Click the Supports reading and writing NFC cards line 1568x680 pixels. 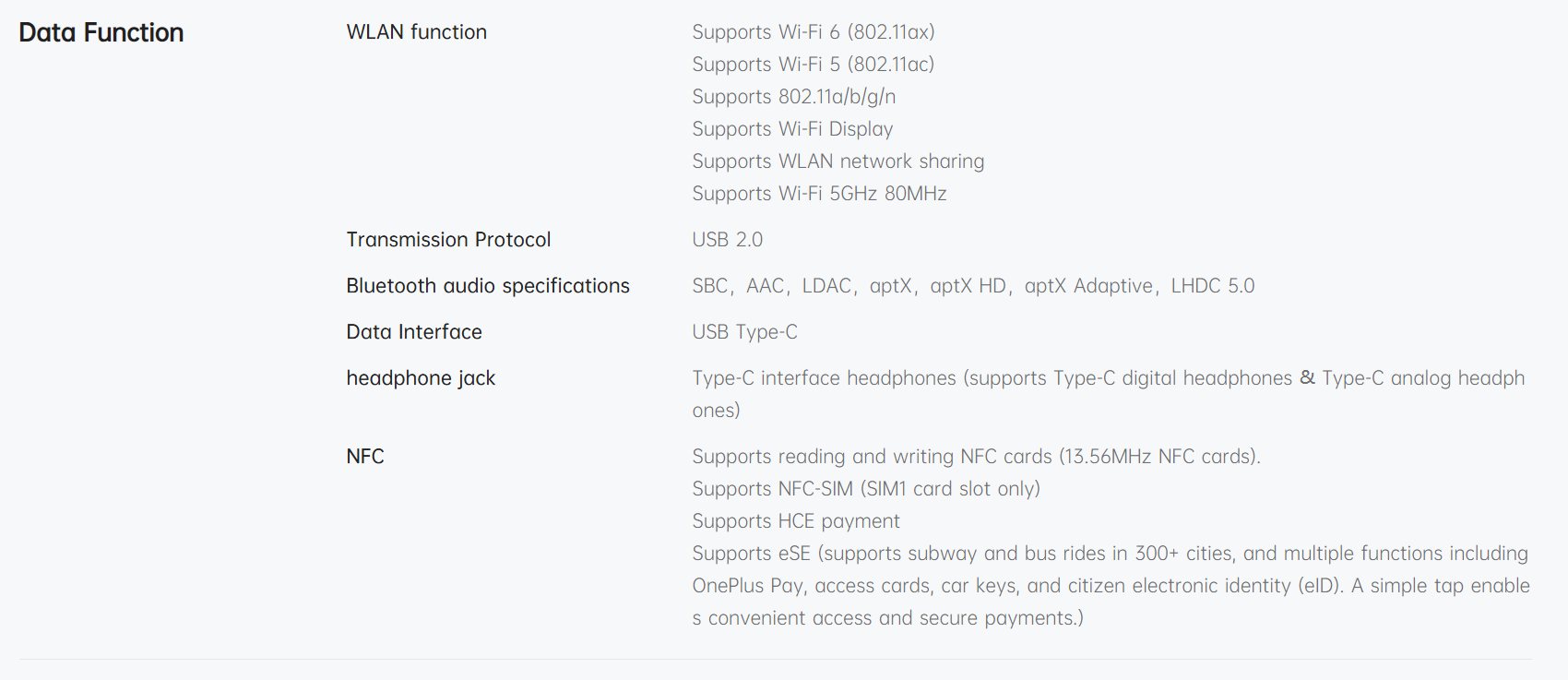pyautogui.click(x=976, y=457)
